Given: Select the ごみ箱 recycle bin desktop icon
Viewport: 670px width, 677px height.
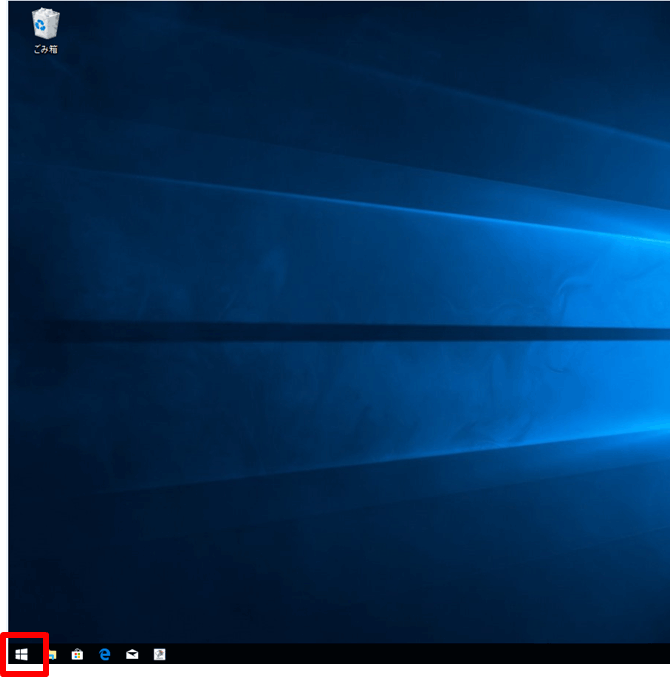Looking at the screenshot, I should click(x=45, y=31).
